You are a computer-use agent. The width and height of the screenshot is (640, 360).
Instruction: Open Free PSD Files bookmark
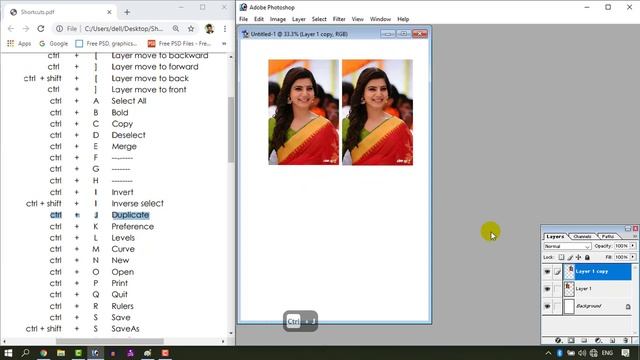pos(180,43)
